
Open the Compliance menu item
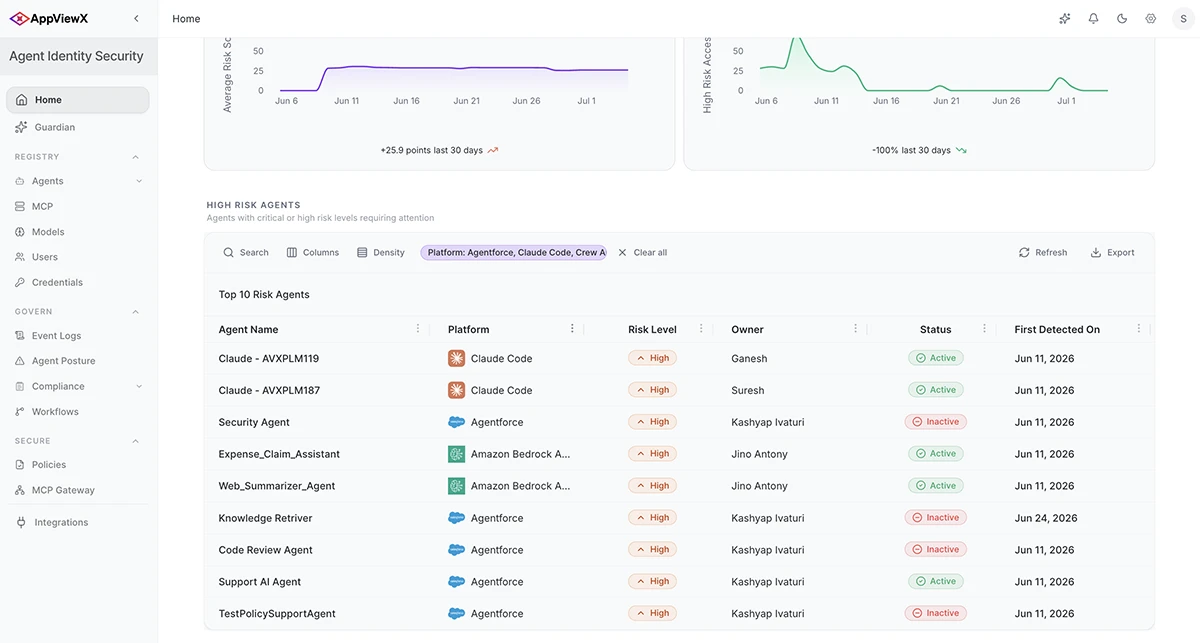pos(57,386)
